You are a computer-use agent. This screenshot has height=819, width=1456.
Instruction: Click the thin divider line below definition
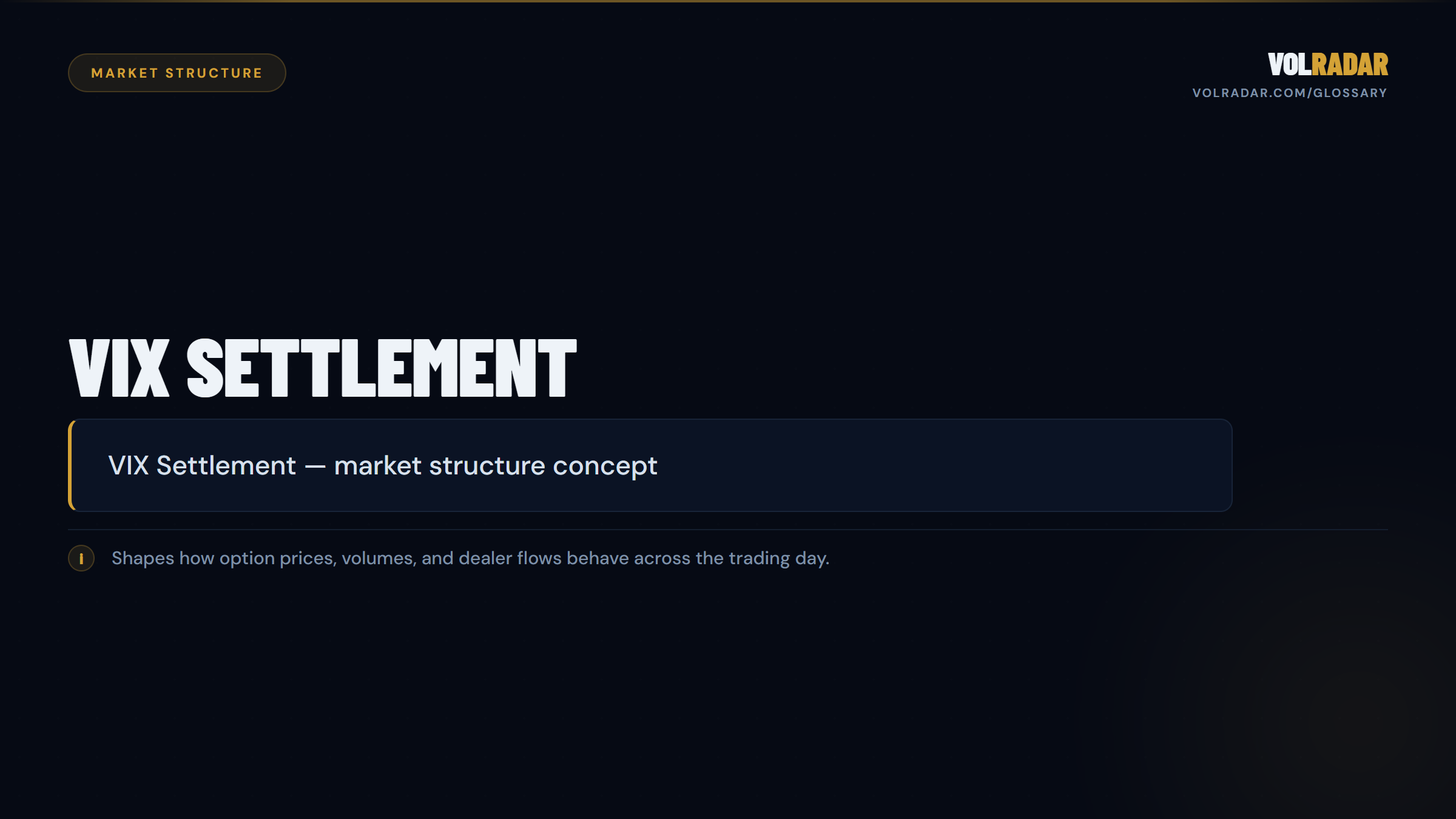coord(728,530)
